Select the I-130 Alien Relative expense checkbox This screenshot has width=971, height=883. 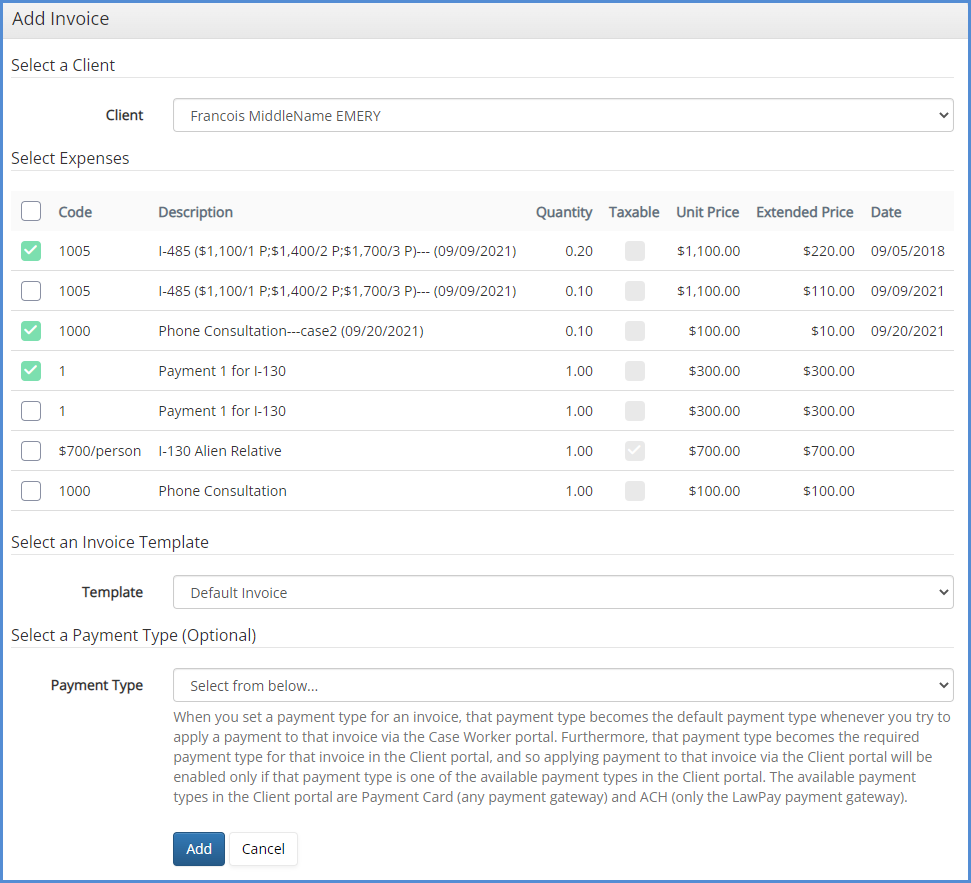31,451
